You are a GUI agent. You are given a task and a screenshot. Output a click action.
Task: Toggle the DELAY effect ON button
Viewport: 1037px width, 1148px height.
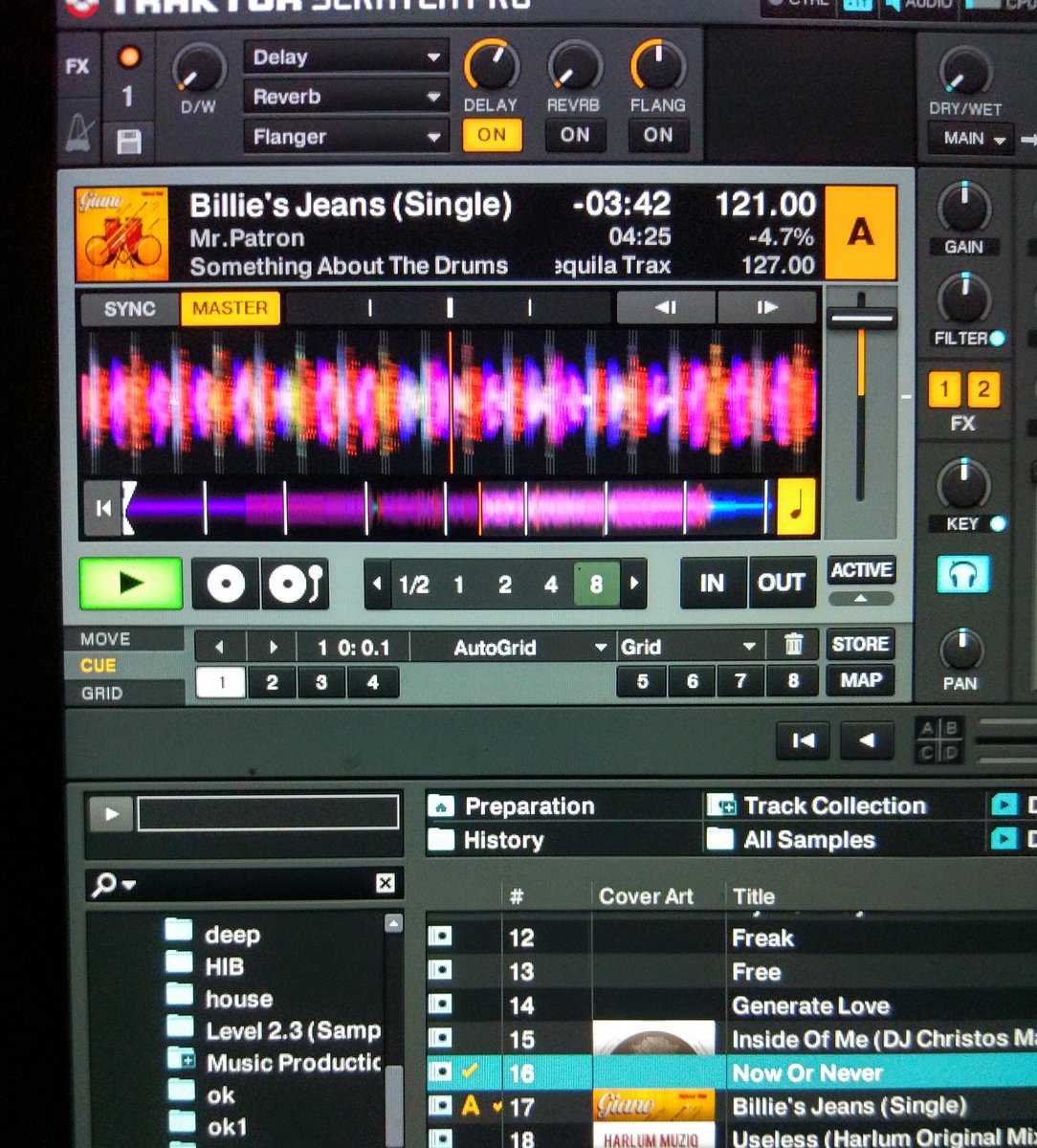click(492, 135)
